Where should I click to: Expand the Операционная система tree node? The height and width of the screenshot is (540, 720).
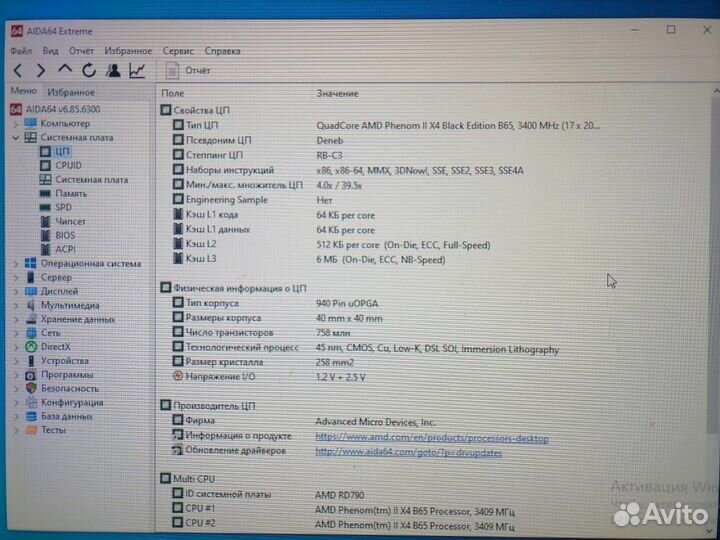[16, 264]
